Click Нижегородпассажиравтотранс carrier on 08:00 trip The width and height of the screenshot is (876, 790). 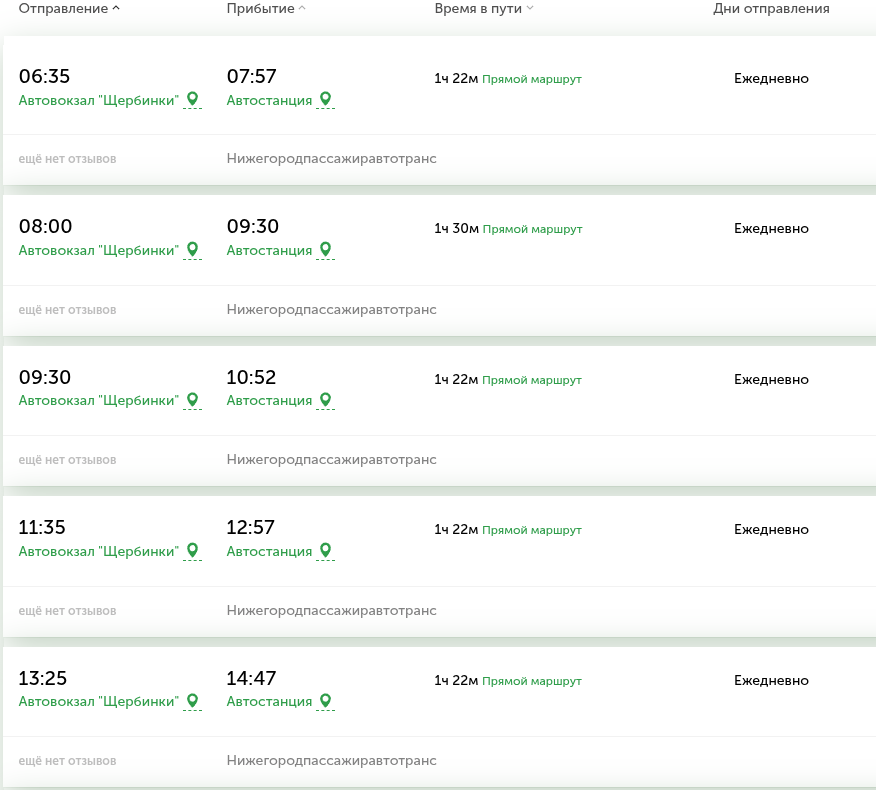point(331,310)
